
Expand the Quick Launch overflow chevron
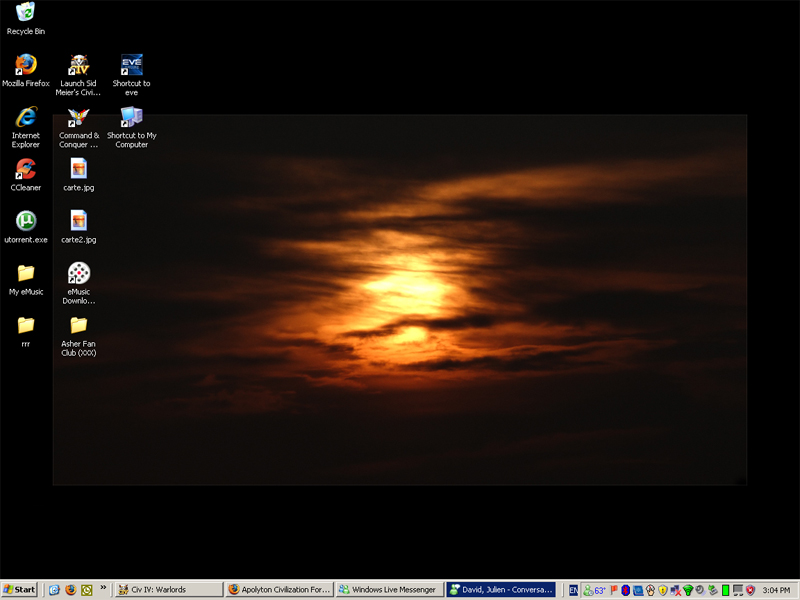(x=103, y=590)
